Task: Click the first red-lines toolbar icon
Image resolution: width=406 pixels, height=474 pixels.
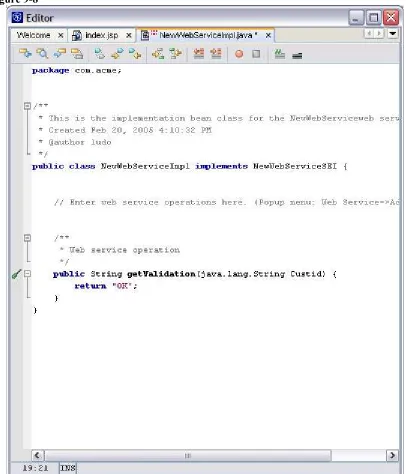Action: (x=199, y=53)
